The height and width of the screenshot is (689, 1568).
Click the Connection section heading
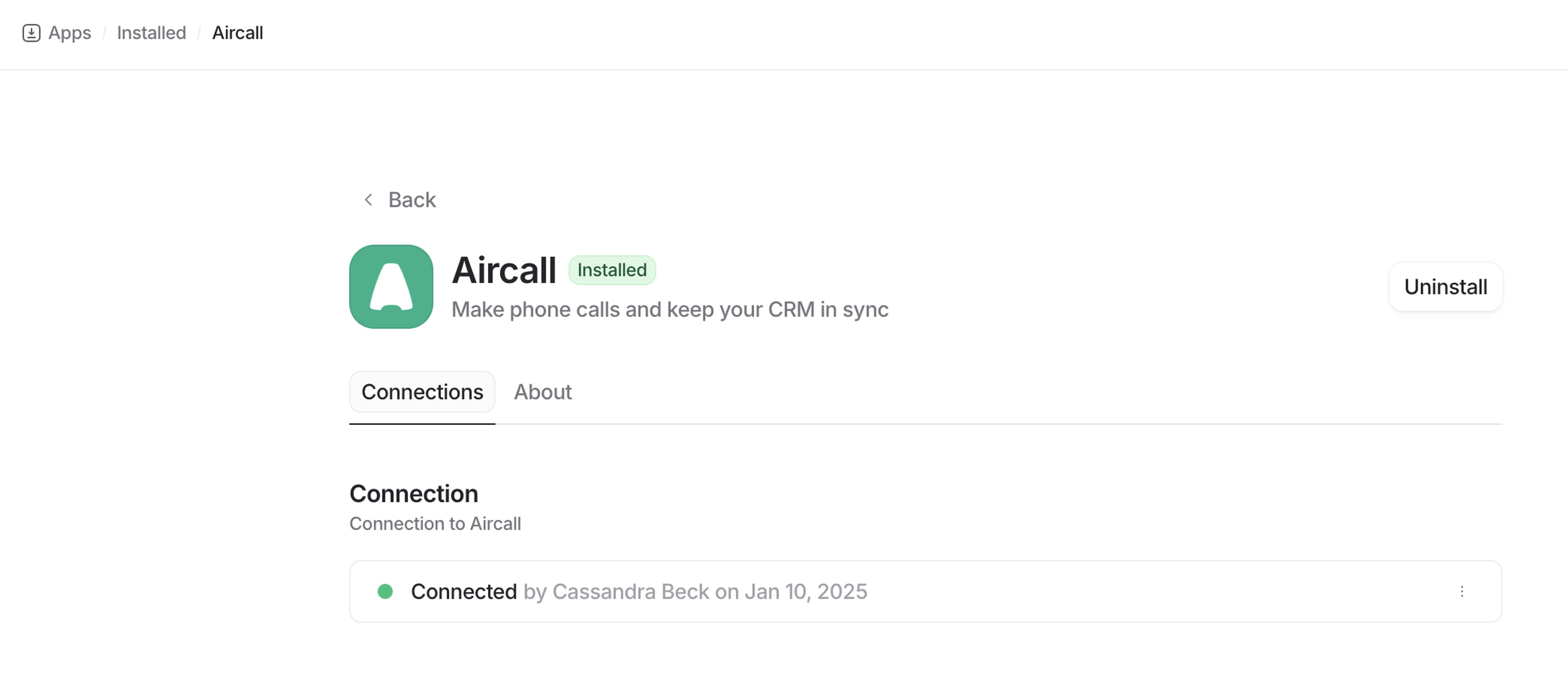click(x=413, y=493)
